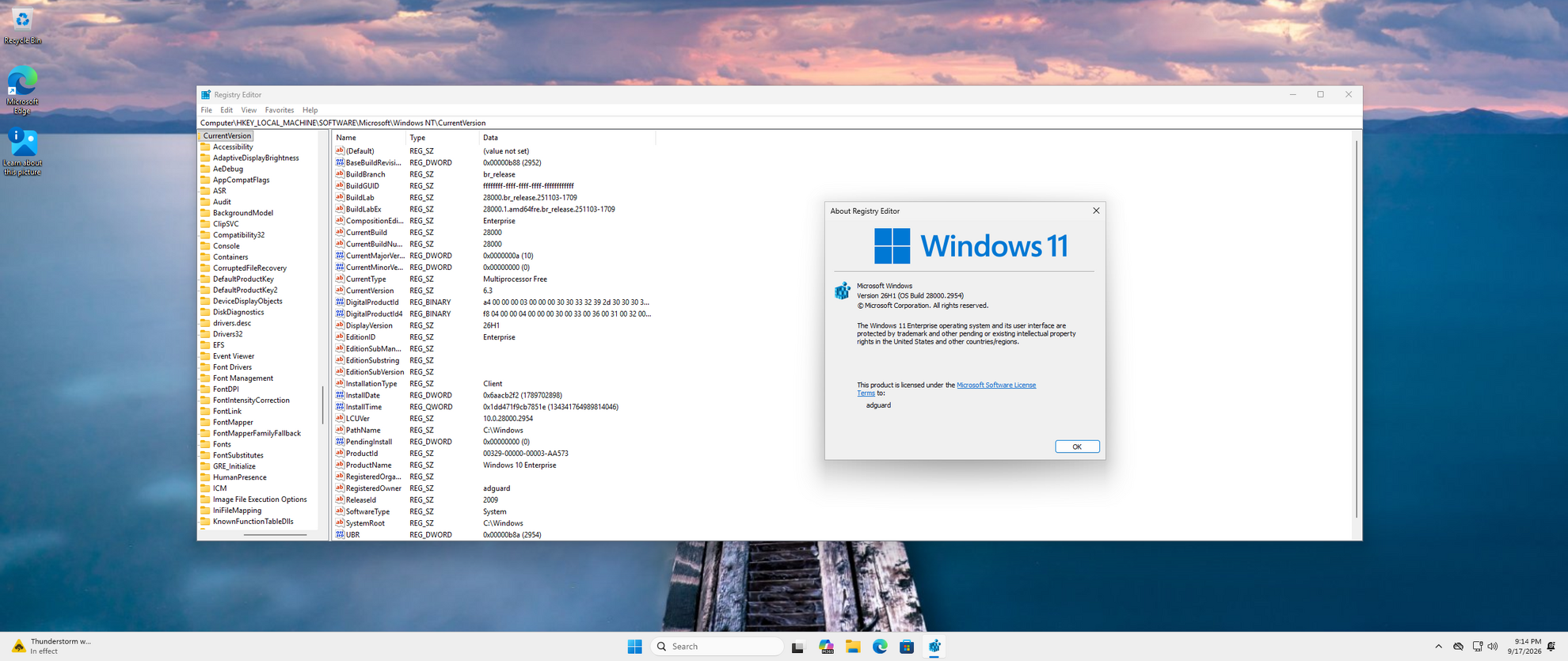The width and height of the screenshot is (1568, 661).
Task: Launch Microsoft 365 Copilot from the taskbar
Action: point(826,647)
